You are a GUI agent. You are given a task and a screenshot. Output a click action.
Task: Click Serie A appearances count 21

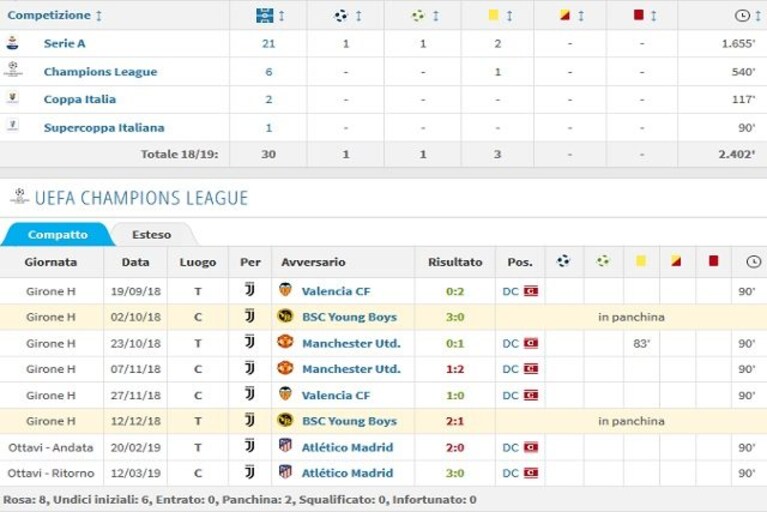tap(269, 44)
